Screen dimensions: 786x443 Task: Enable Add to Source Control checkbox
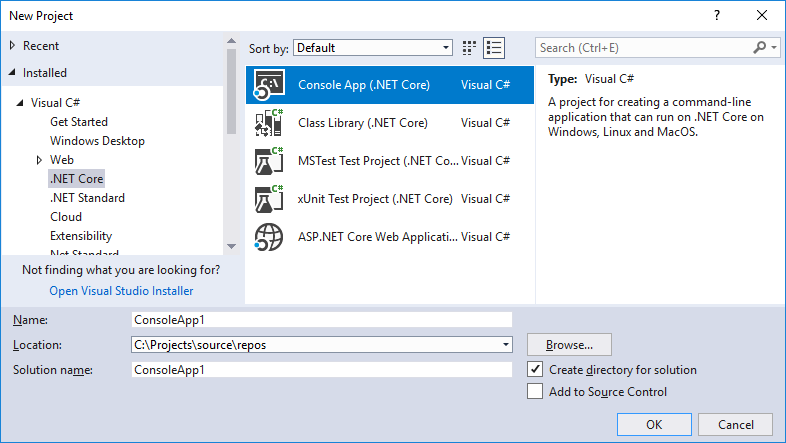click(x=535, y=391)
